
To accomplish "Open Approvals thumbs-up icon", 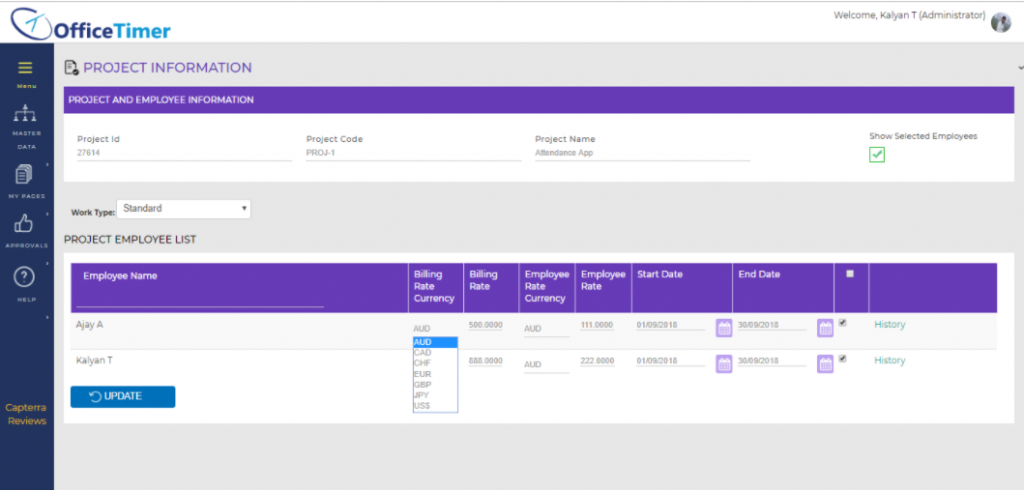I will pyautogui.click(x=24, y=224).
